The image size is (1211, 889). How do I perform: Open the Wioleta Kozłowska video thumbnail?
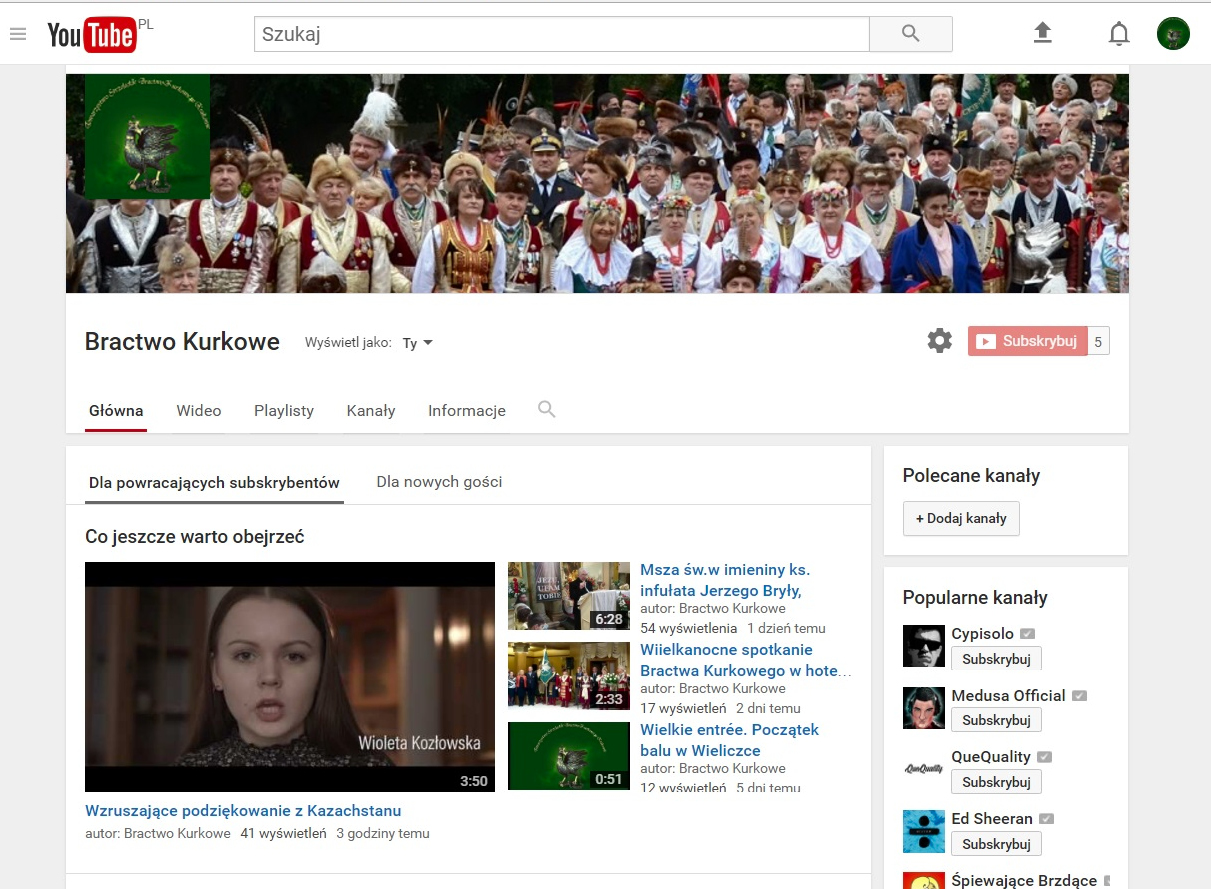click(x=290, y=677)
